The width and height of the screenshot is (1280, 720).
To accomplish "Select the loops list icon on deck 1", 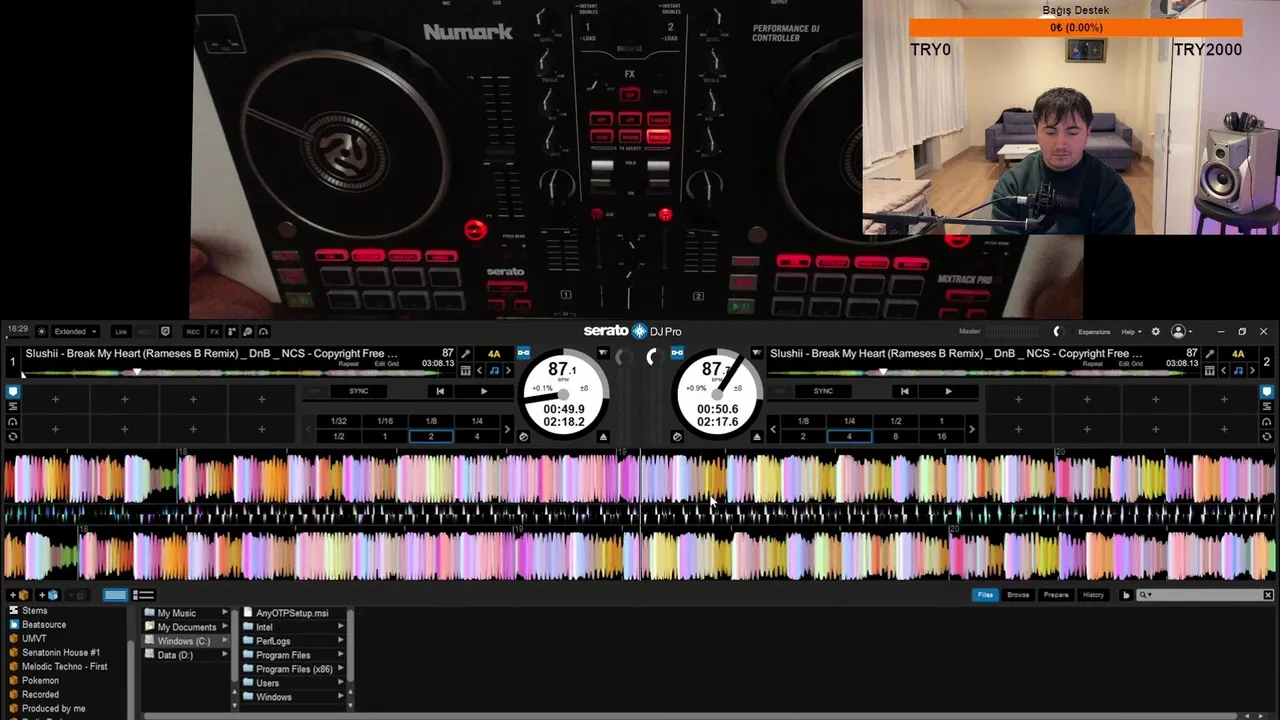I will pos(13,407).
